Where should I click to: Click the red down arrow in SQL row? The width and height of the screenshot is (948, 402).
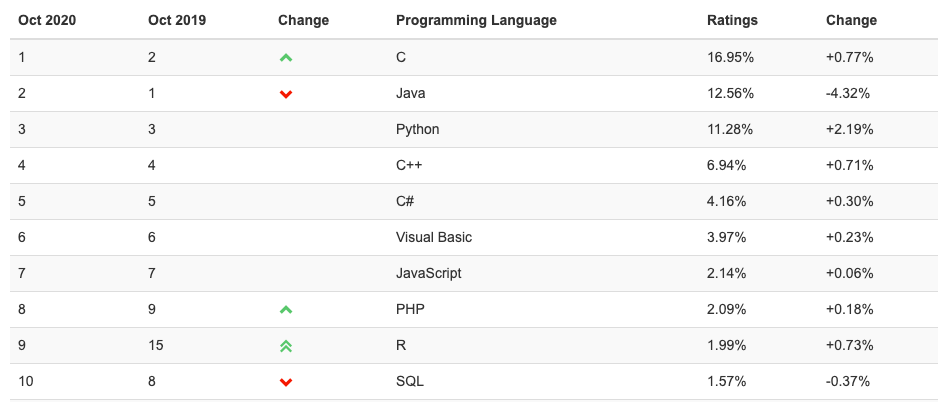tap(286, 382)
